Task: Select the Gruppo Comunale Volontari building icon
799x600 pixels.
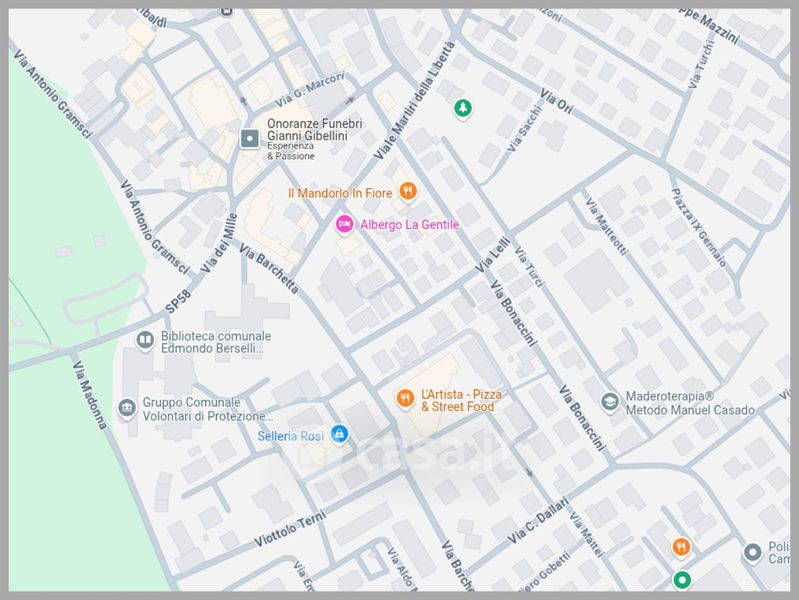Action: click(x=127, y=408)
